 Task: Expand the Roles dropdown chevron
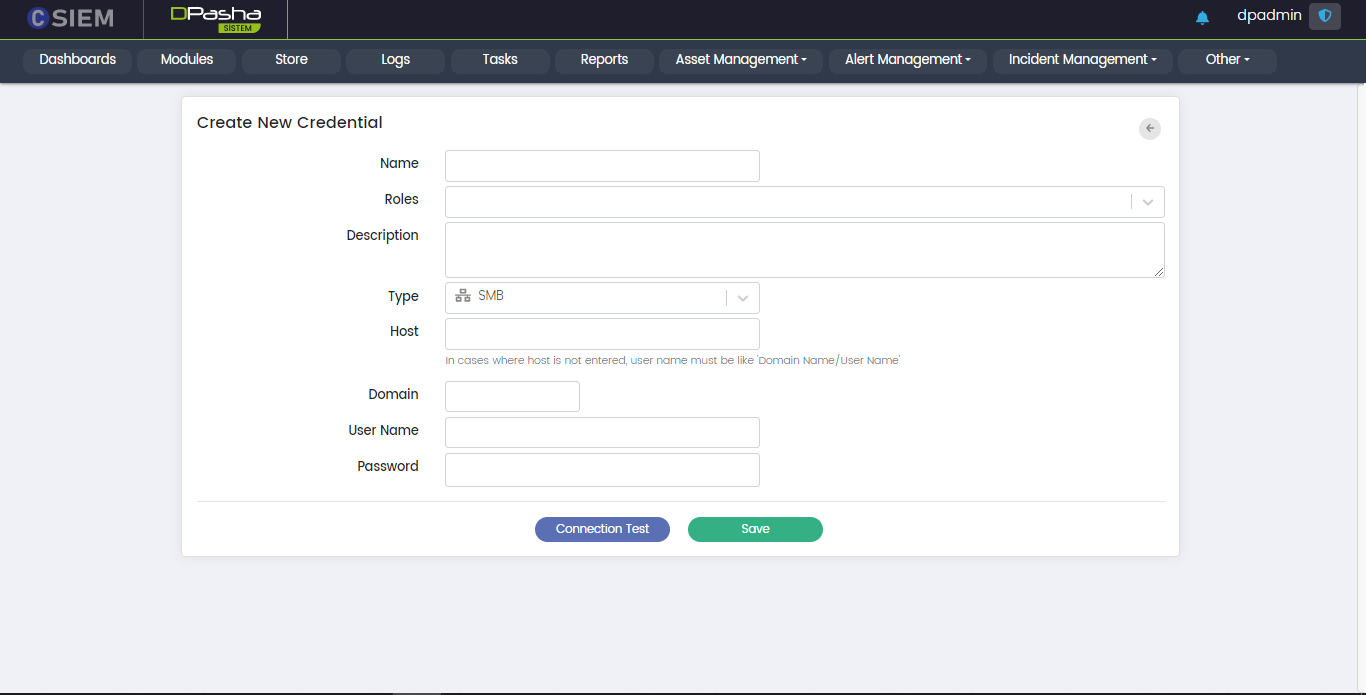pyautogui.click(x=1148, y=202)
